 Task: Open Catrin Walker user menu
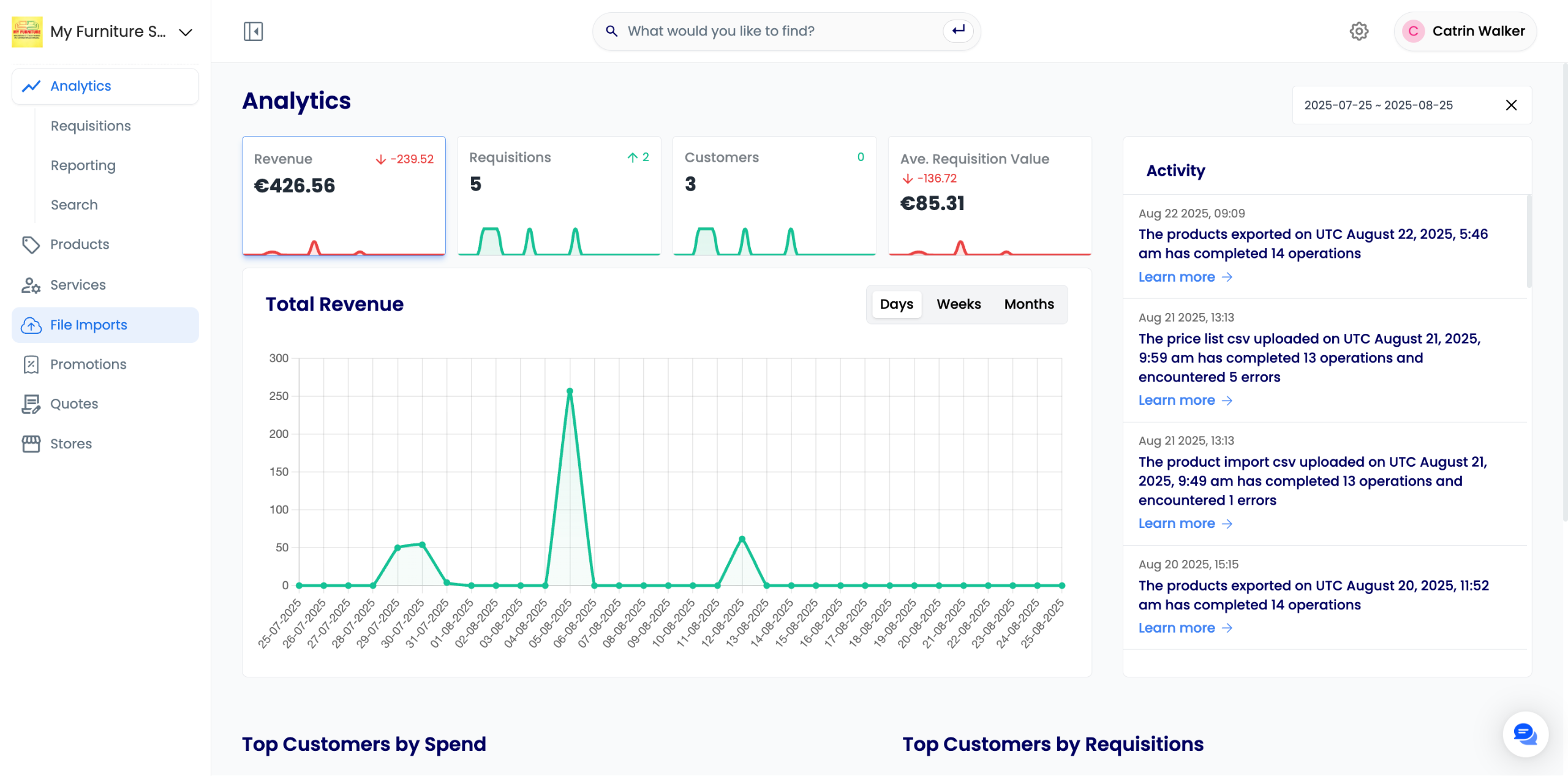[1465, 31]
